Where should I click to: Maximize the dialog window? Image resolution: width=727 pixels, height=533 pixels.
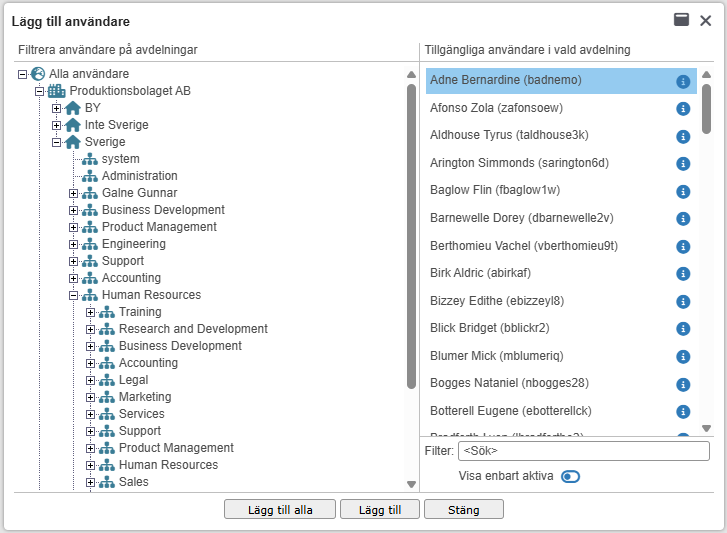click(682, 20)
